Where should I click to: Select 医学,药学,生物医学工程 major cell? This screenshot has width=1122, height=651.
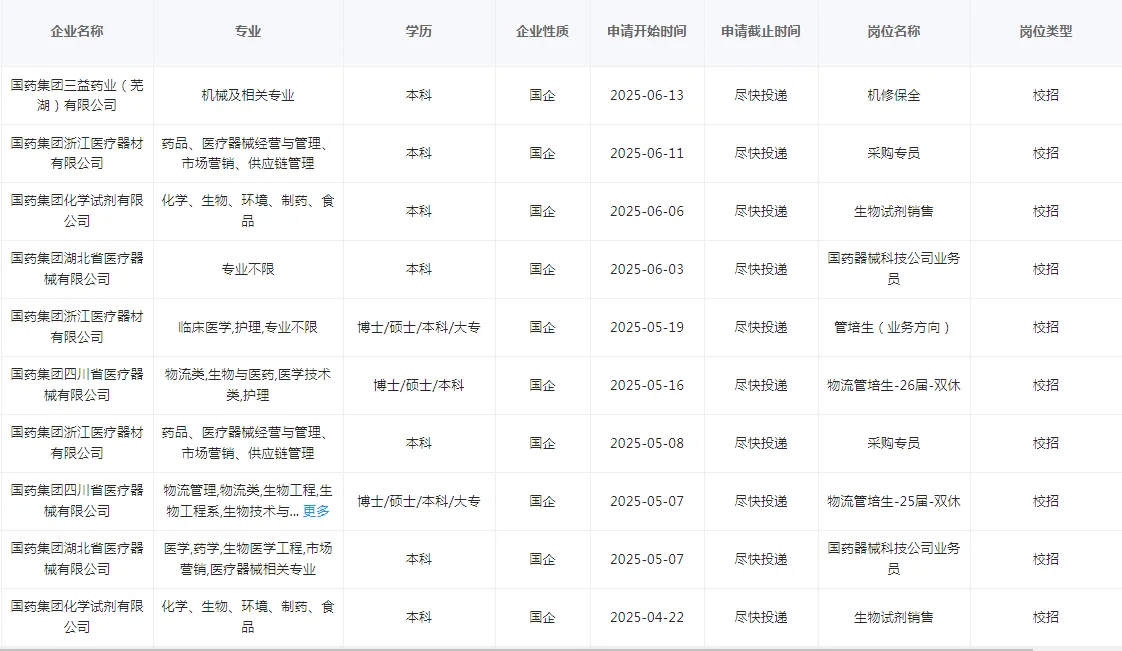coord(248,559)
